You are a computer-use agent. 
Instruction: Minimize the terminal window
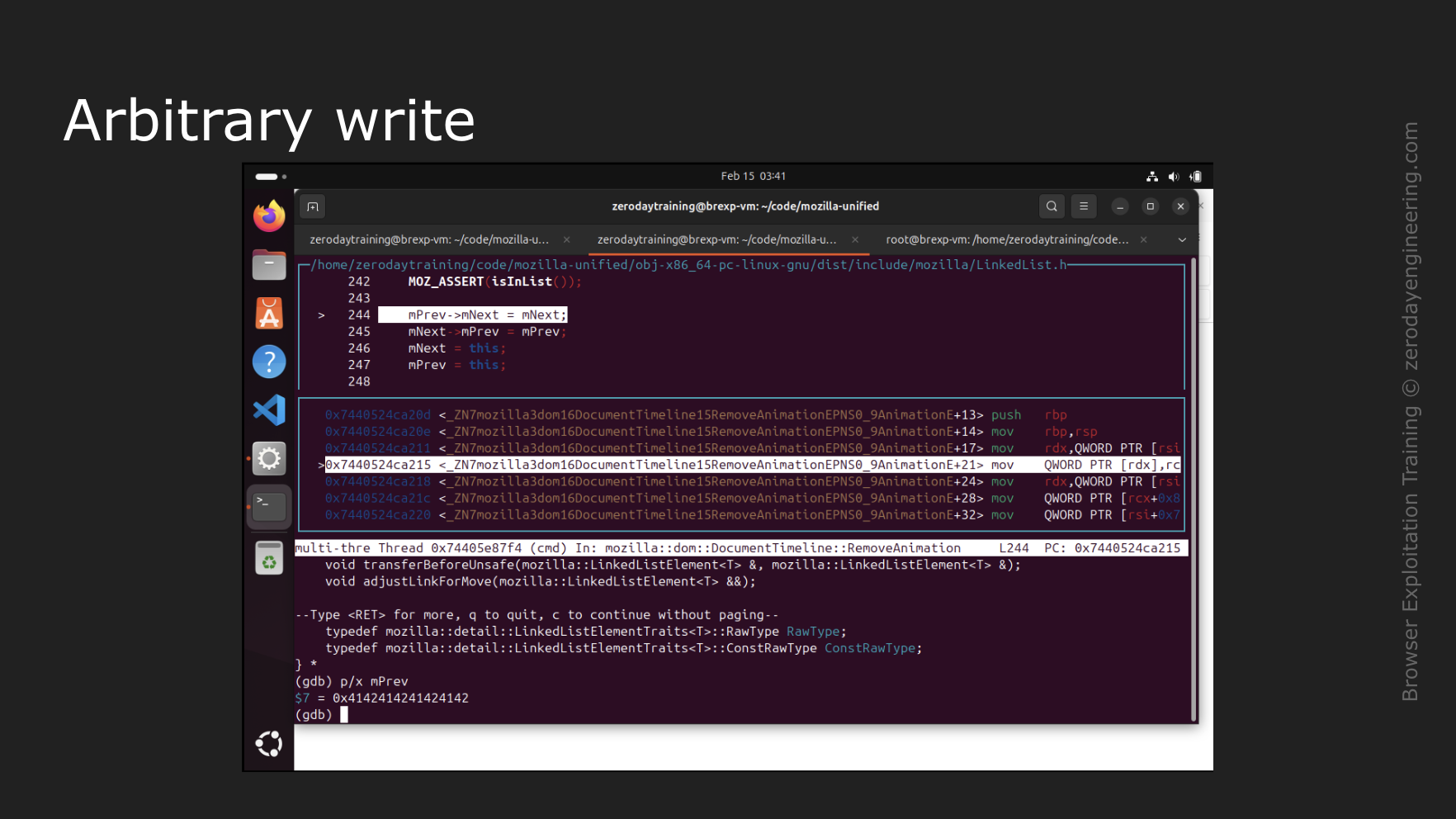1120,206
